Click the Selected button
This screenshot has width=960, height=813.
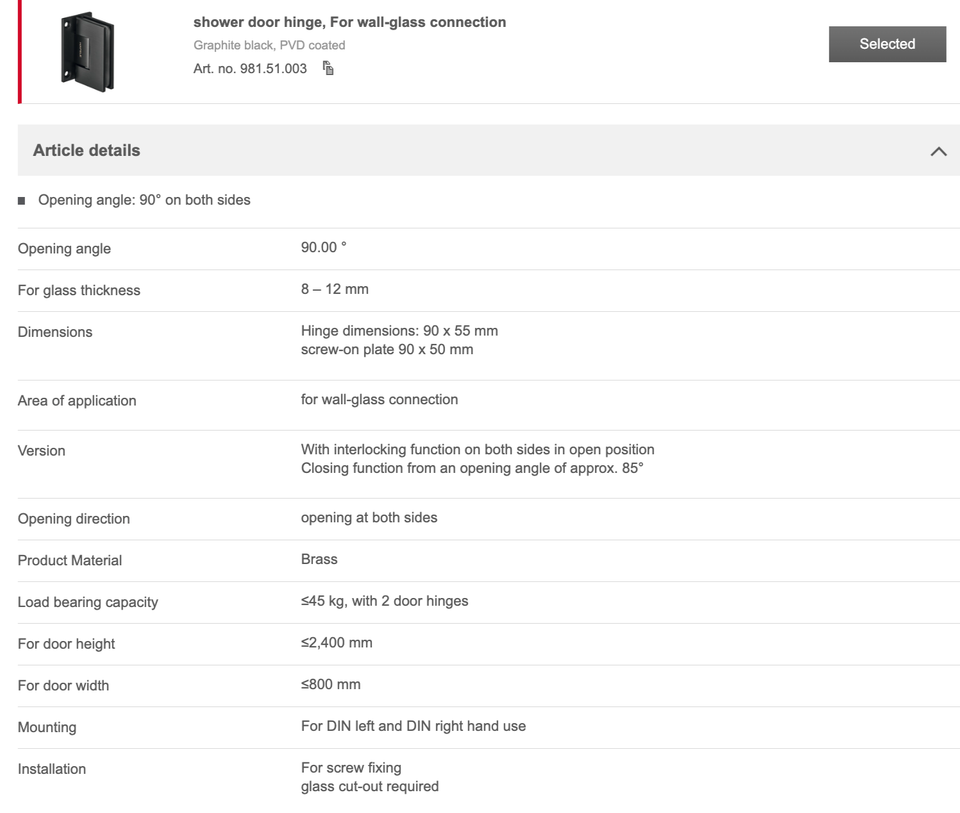(887, 44)
